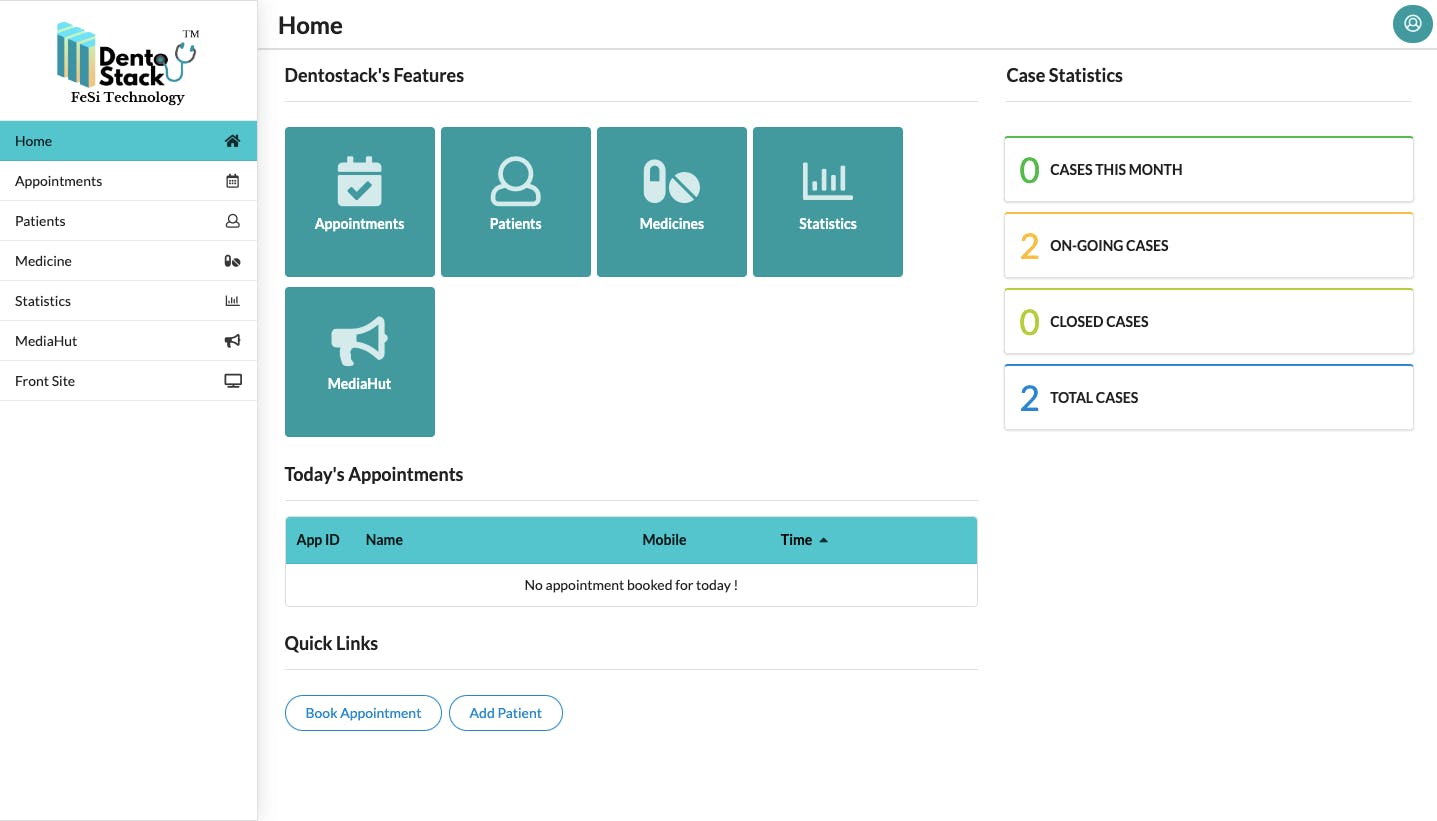The width and height of the screenshot is (1437, 821).
Task: Open the MediaHut tile label
Action: pyautogui.click(x=360, y=384)
